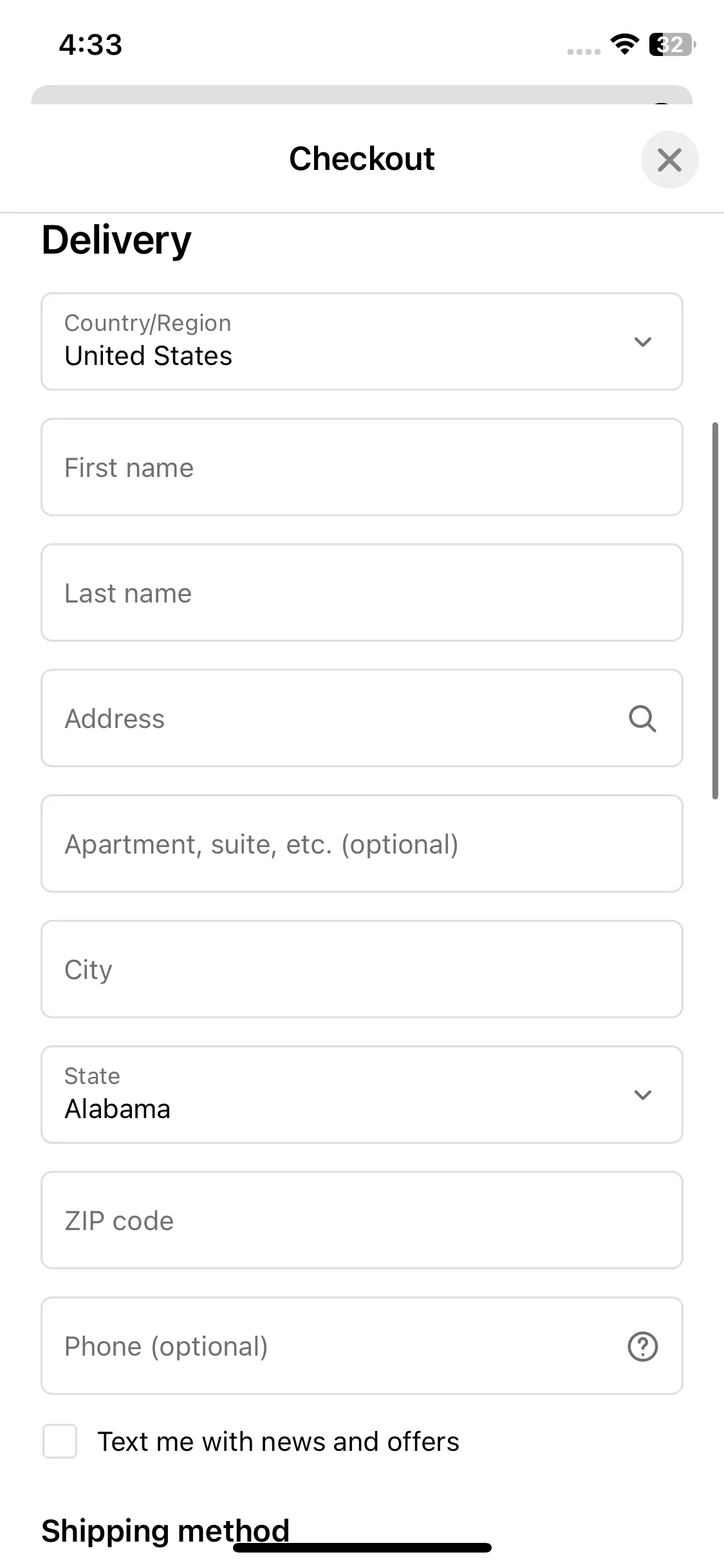
Task: Tap the Wi-Fi status icon
Action: 624,44
